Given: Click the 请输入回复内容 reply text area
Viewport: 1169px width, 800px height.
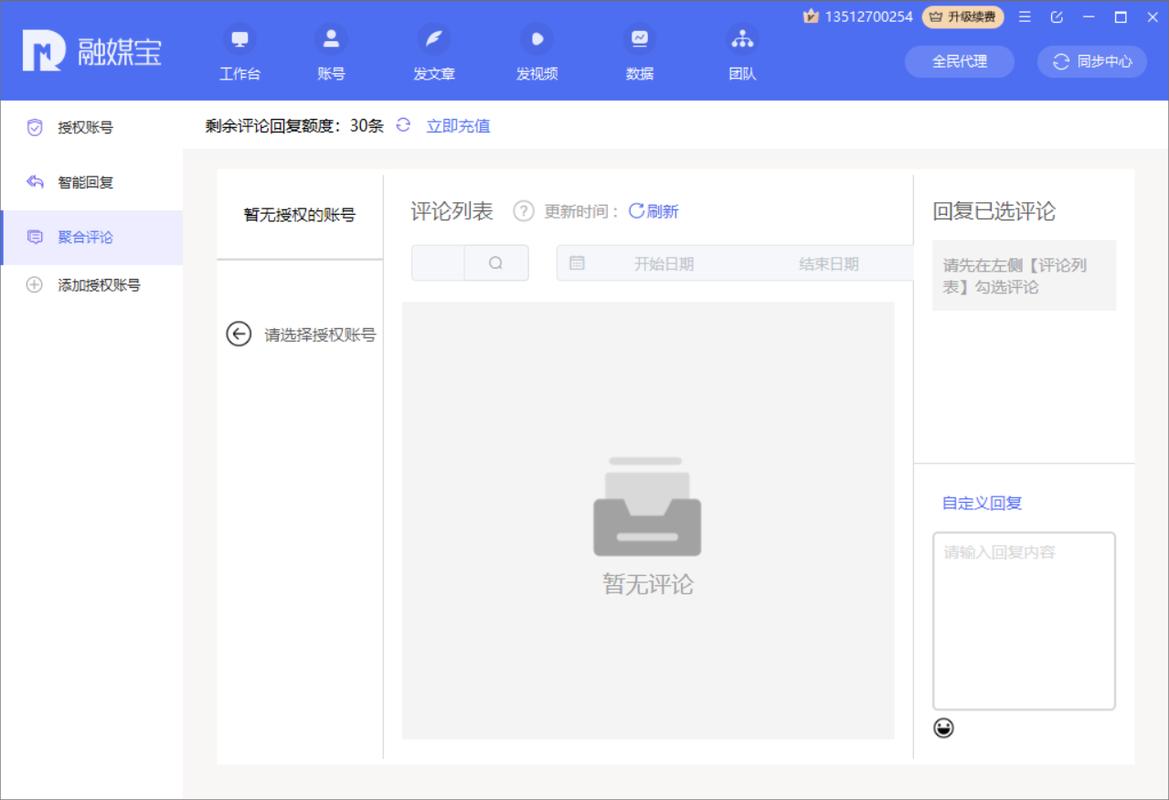Looking at the screenshot, I should [x=1024, y=621].
